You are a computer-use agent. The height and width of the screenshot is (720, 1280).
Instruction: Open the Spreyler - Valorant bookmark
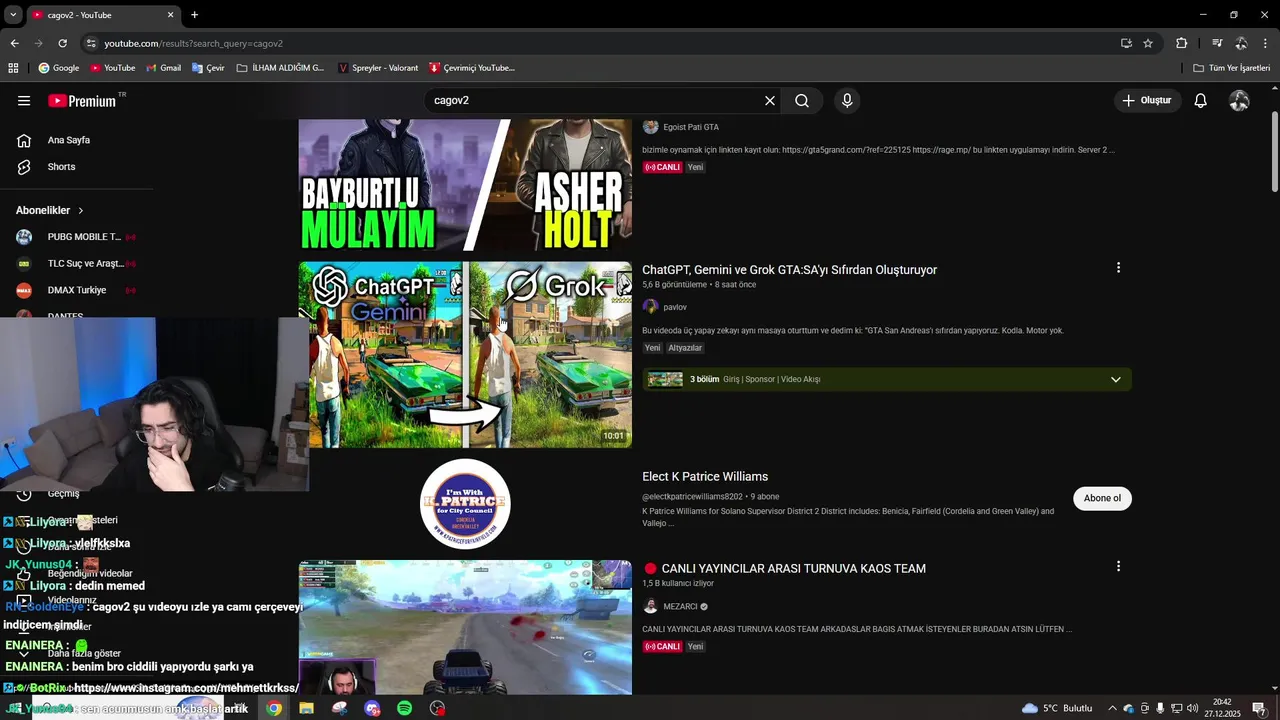coord(378,68)
